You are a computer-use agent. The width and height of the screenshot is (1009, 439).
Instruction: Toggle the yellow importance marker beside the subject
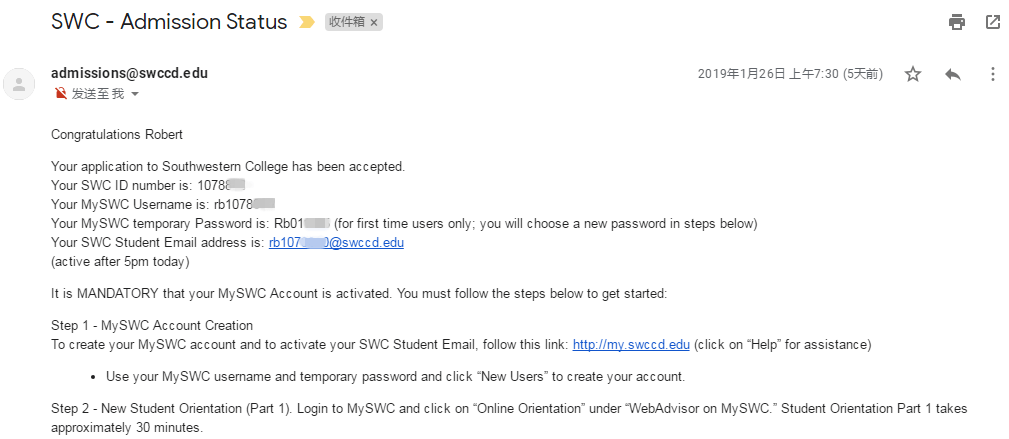point(307,23)
